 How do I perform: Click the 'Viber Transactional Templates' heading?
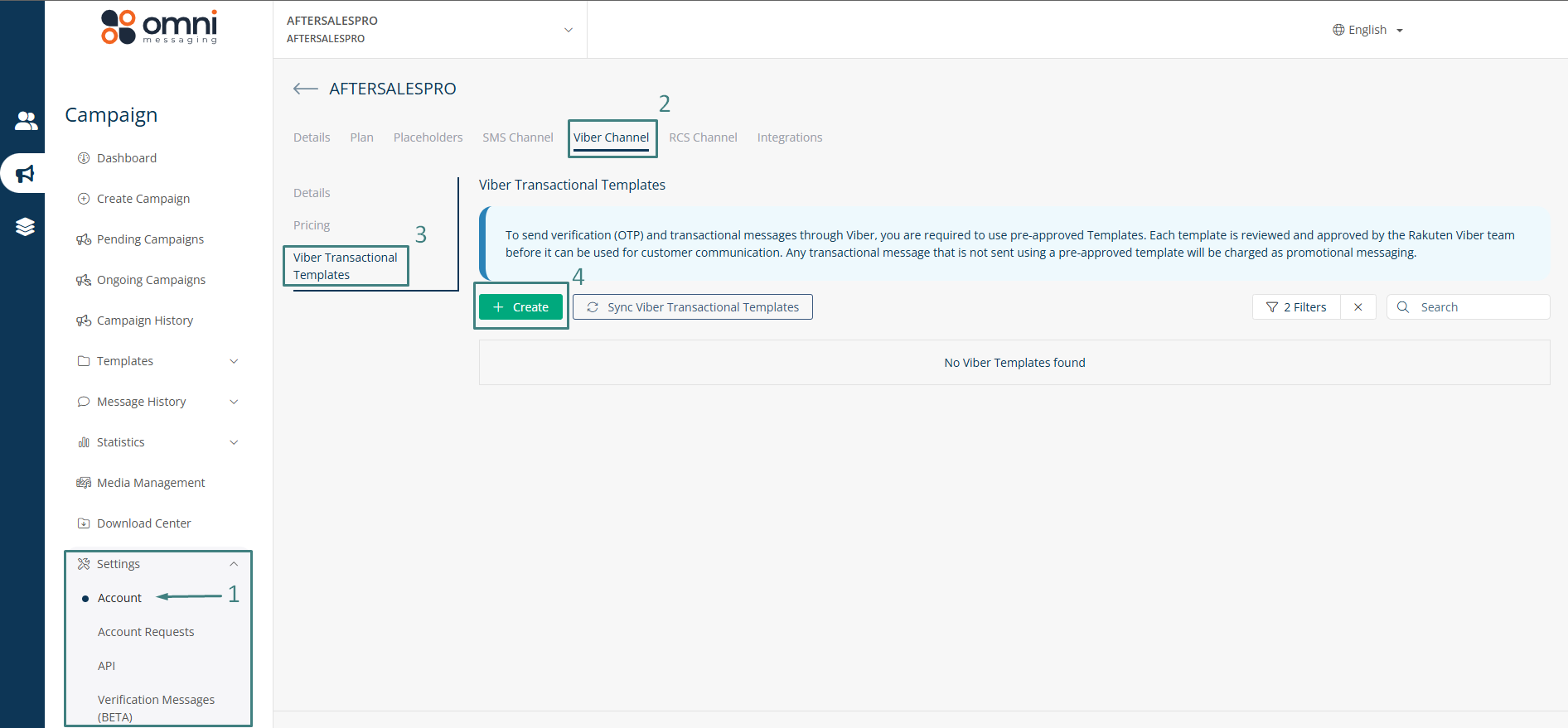572,185
